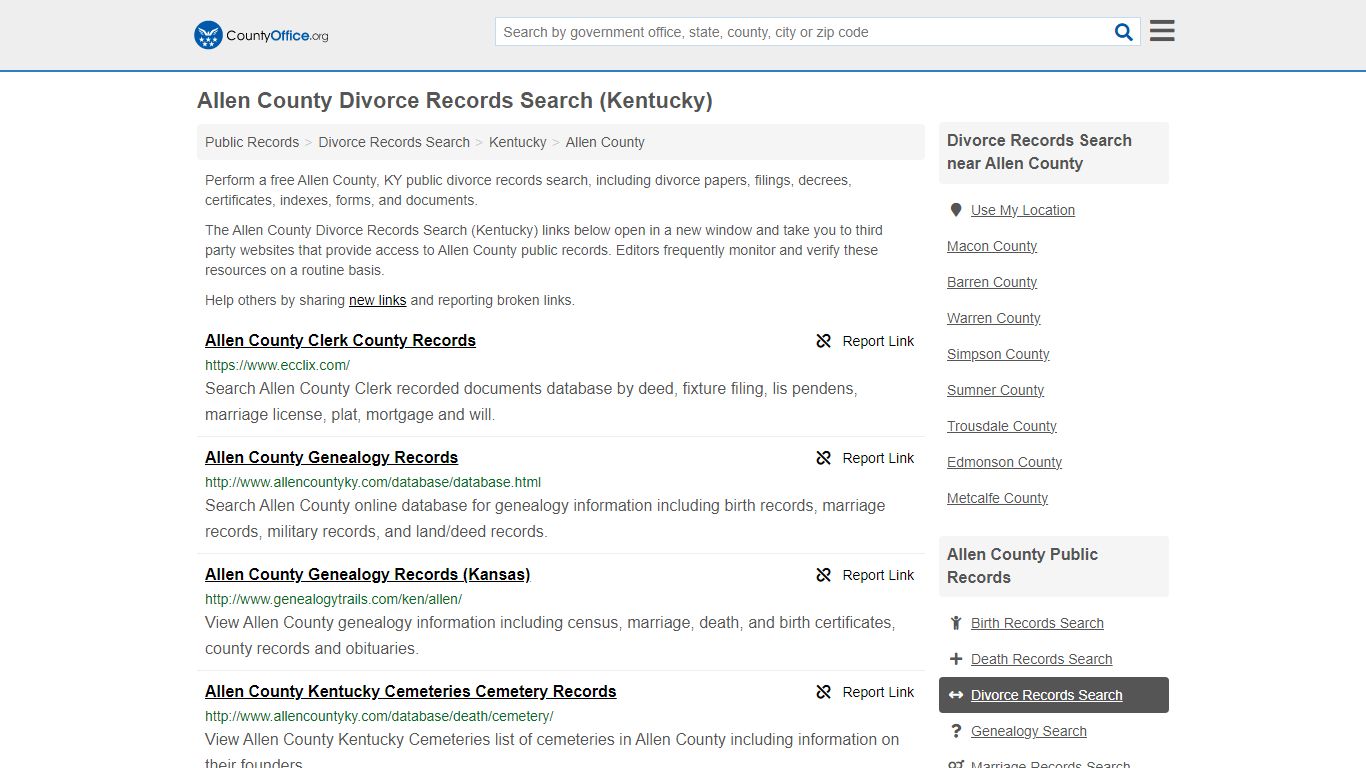This screenshot has height=768, width=1366.
Task: Open Allen County Genealogy Records (Kansas)
Action: (367, 574)
